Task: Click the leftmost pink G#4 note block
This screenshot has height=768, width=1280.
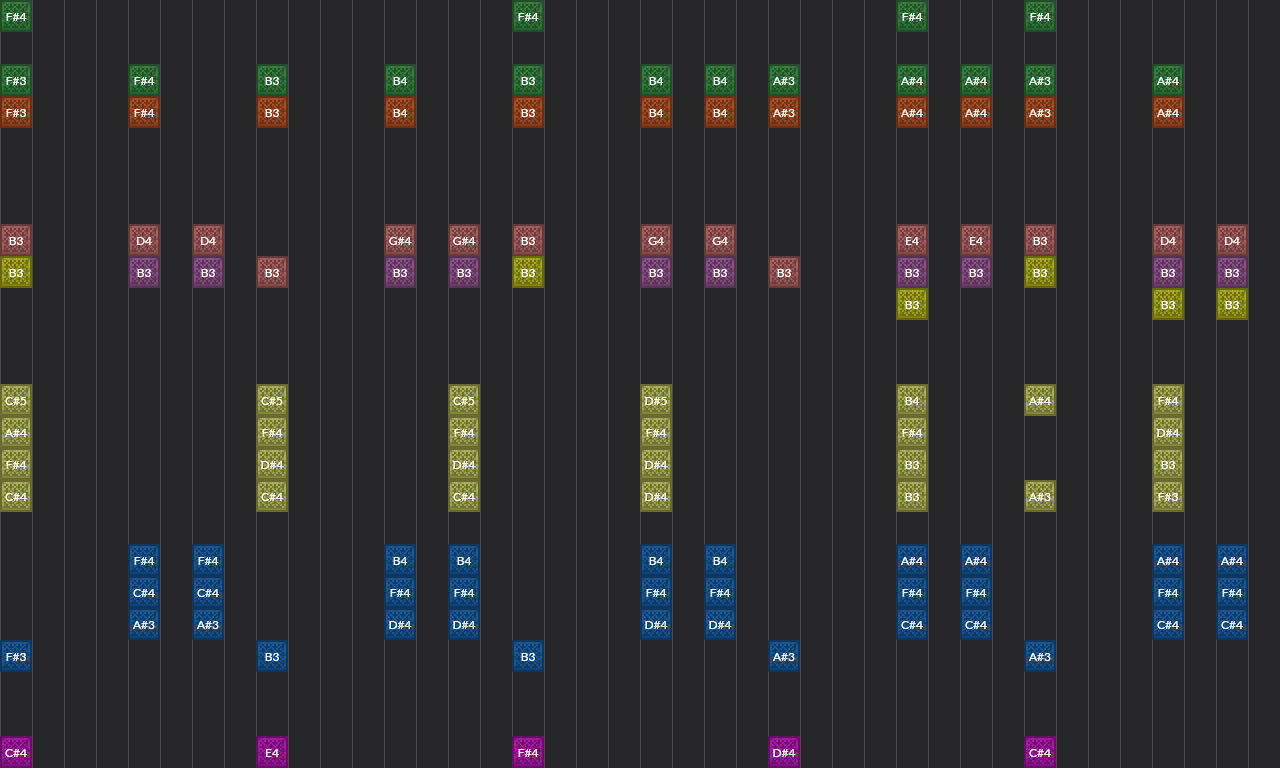Action: coord(400,240)
